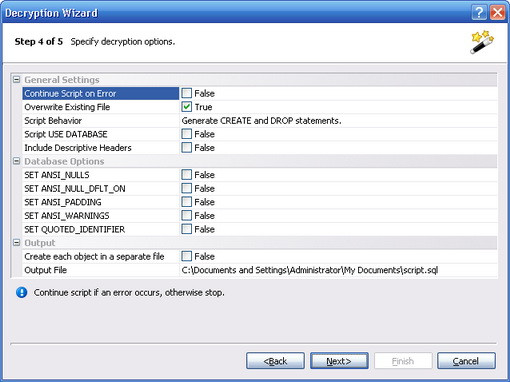Edit the Output File path value

pyautogui.click(x=338, y=270)
